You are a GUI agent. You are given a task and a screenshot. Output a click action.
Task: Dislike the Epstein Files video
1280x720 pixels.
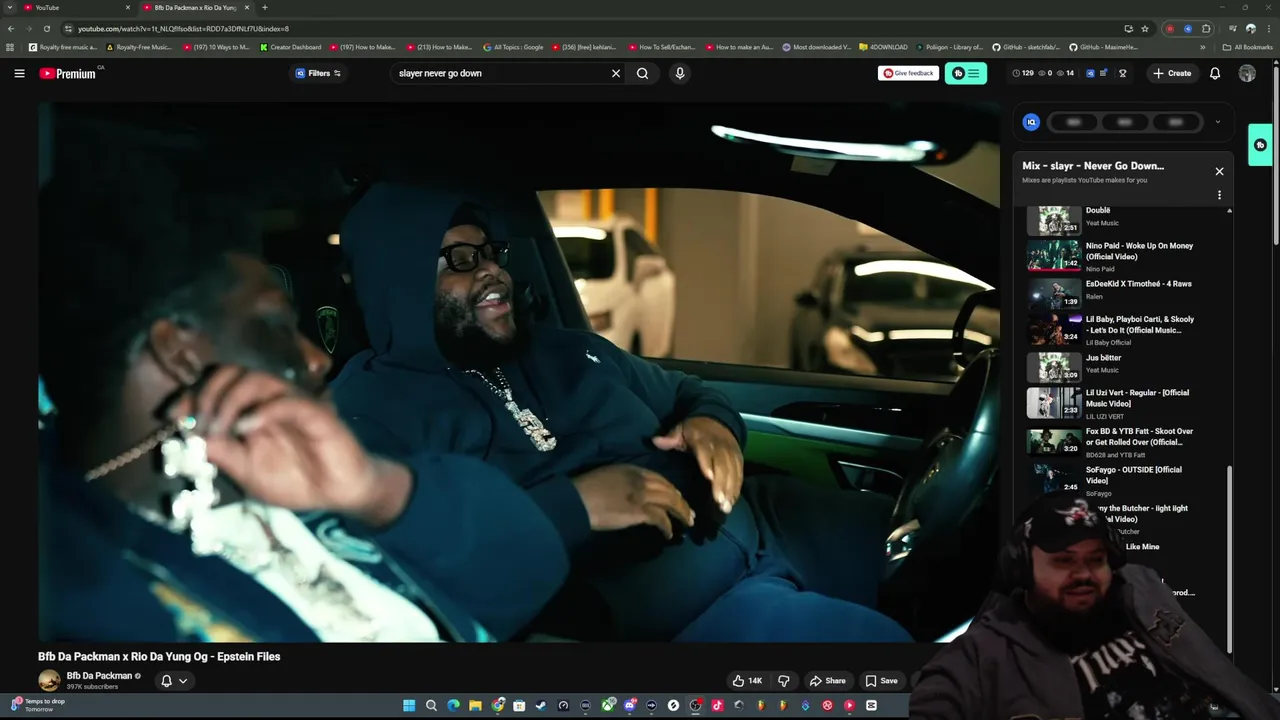(x=784, y=681)
